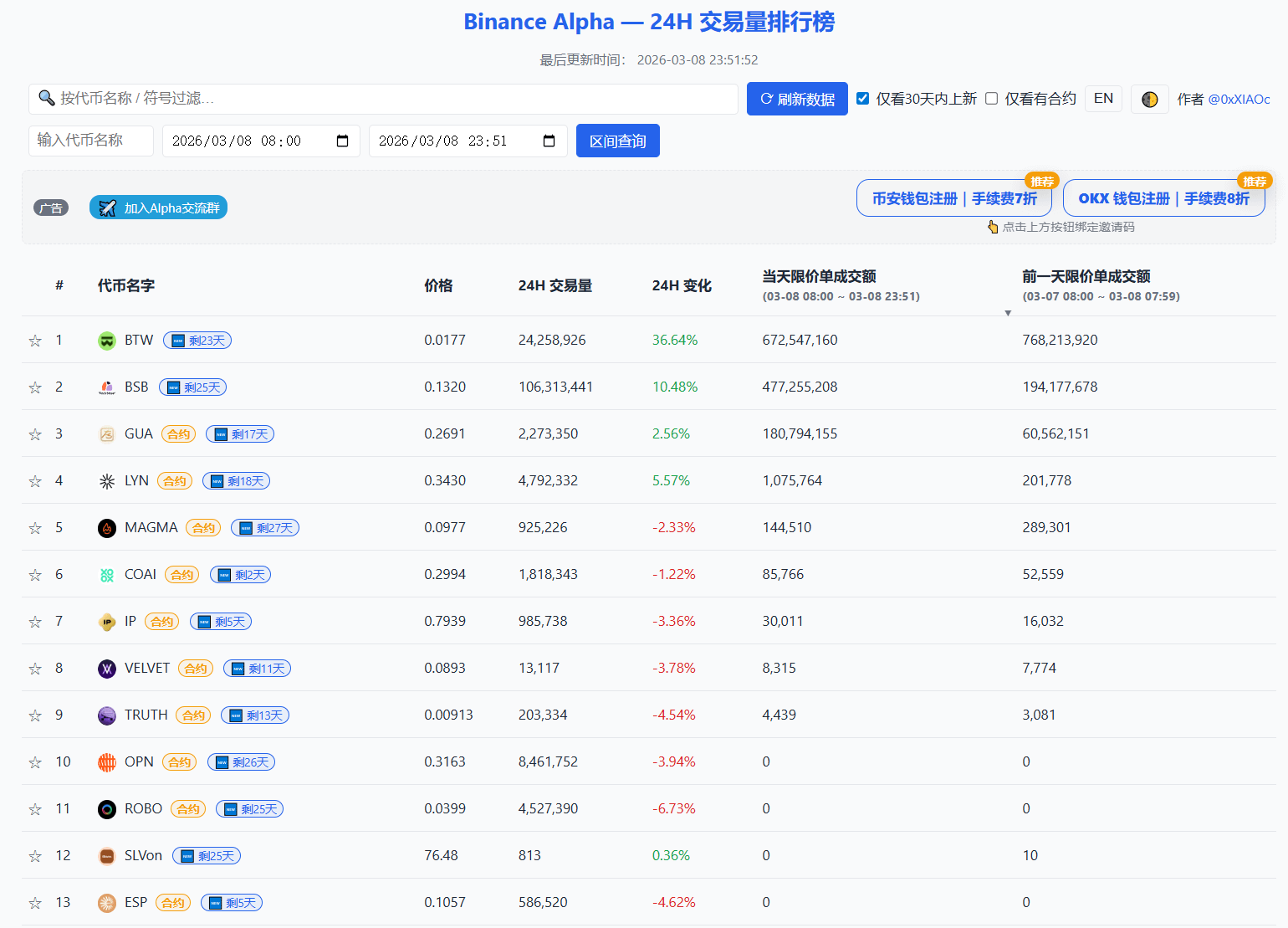Click the ESP row star icon
This screenshot has height=928, width=1288.
(35, 903)
